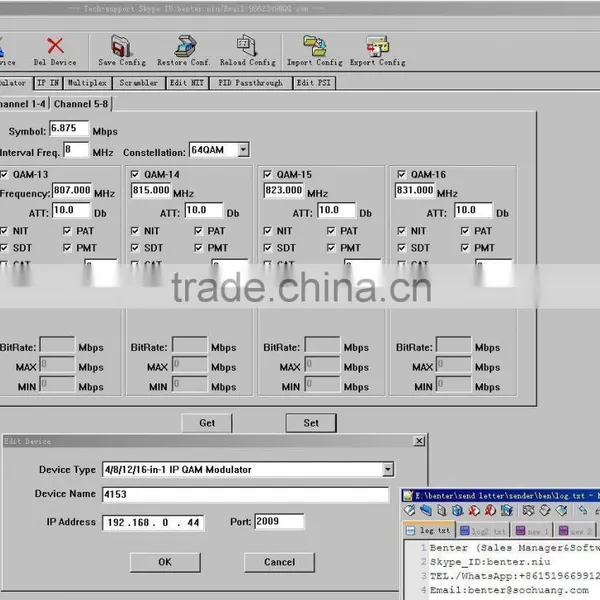The image size is (600, 600).
Task: Click the Set button
Action: [311, 423]
